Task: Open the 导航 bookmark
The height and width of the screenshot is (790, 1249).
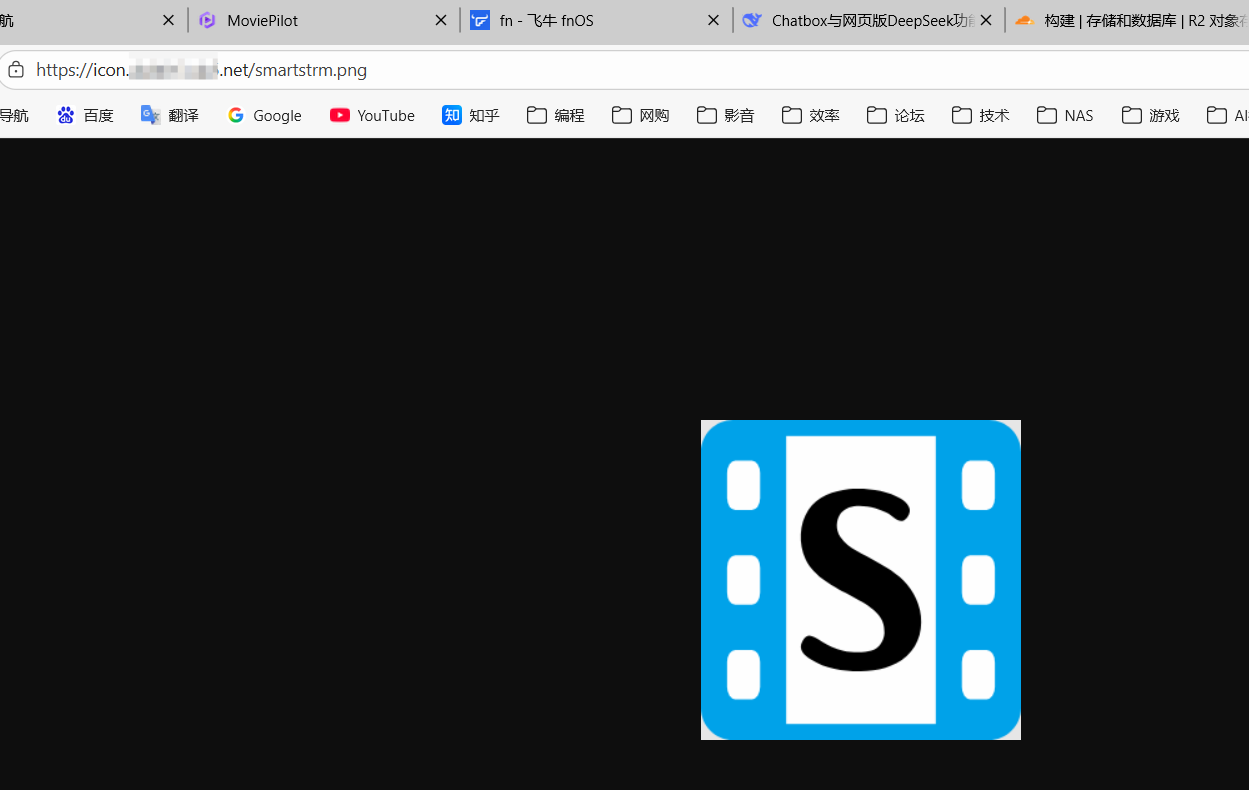Action: [14, 115]
